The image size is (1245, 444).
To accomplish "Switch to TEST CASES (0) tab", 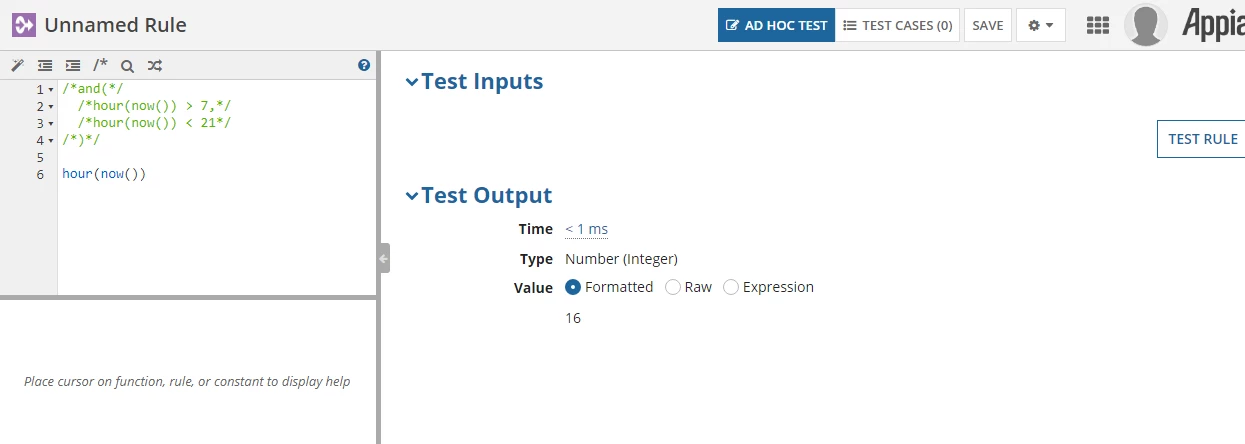I will tap(897, 25).
